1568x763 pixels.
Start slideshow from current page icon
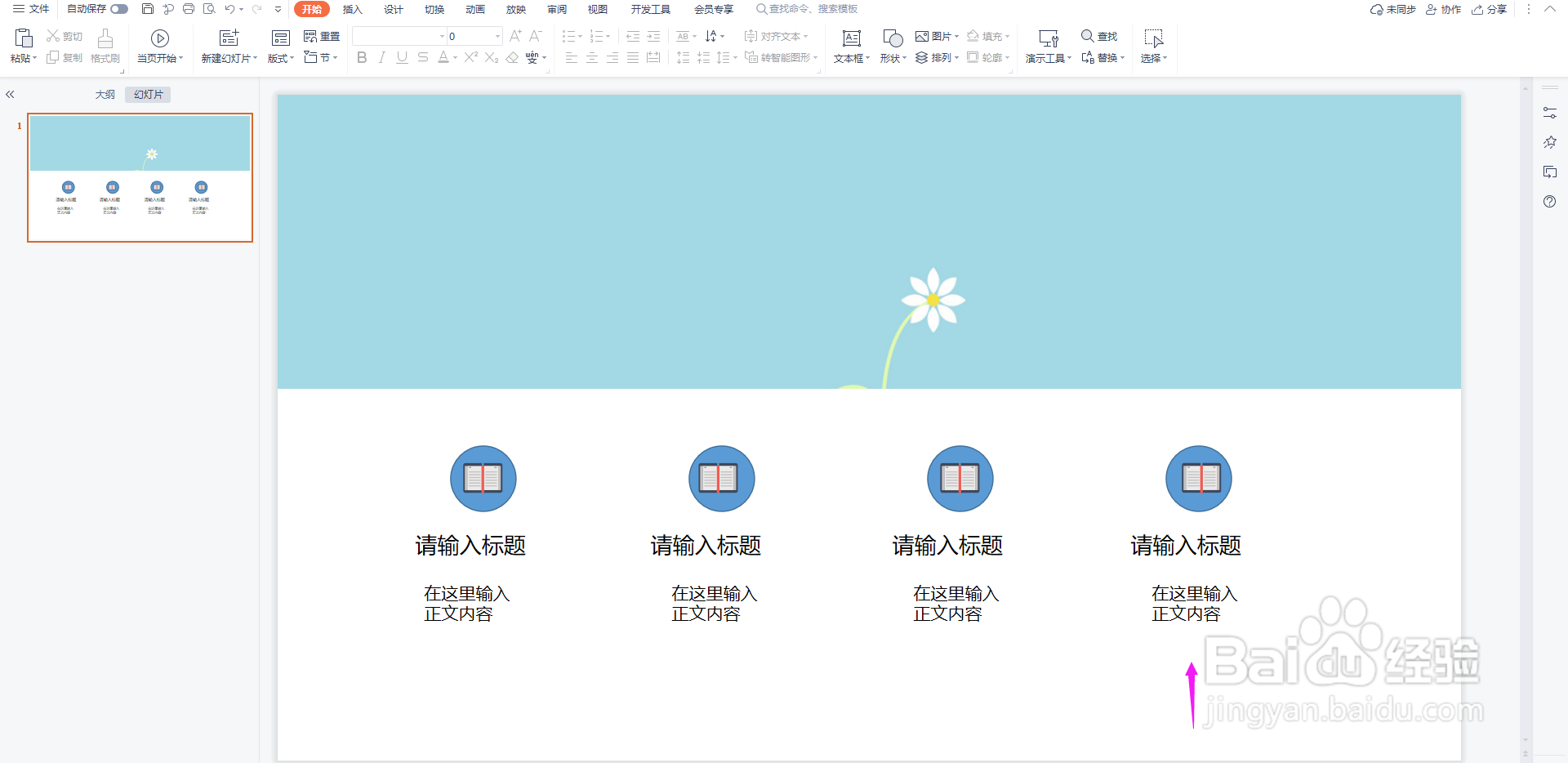click(160, 38)
